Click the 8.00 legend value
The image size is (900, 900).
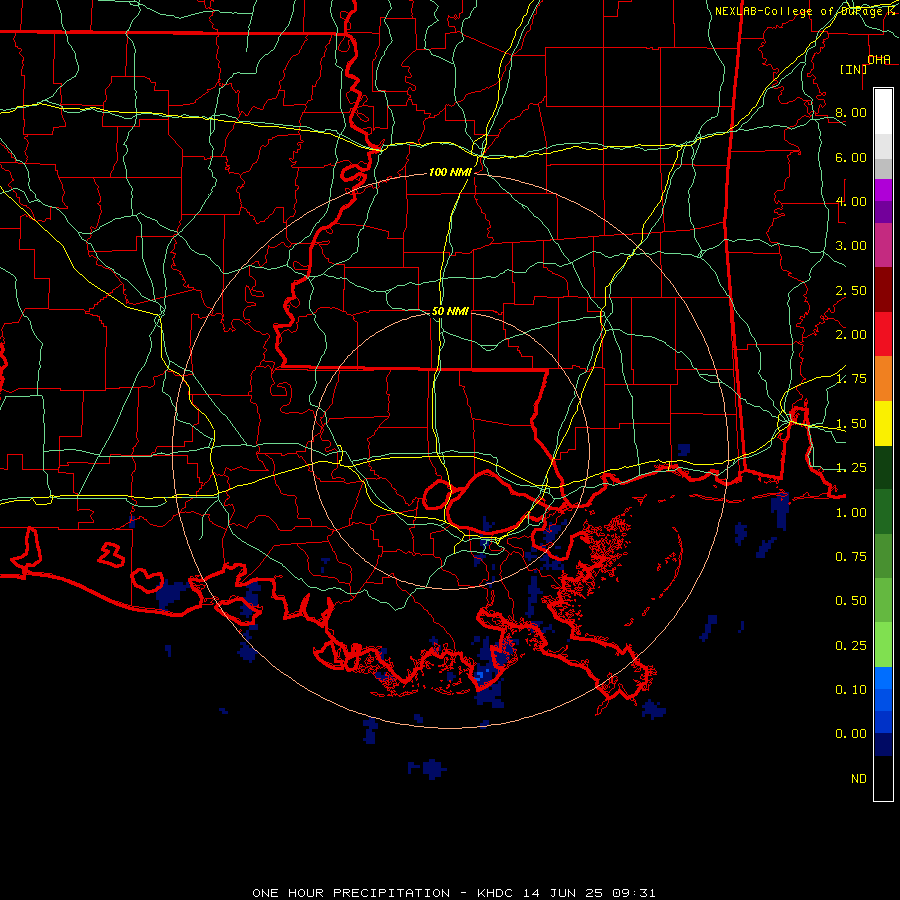851,112
